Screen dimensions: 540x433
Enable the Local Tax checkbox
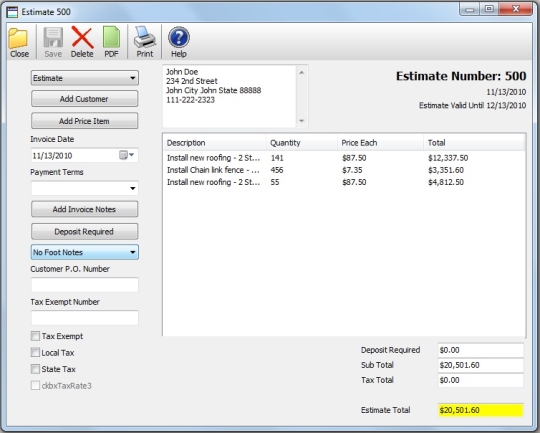35,352
